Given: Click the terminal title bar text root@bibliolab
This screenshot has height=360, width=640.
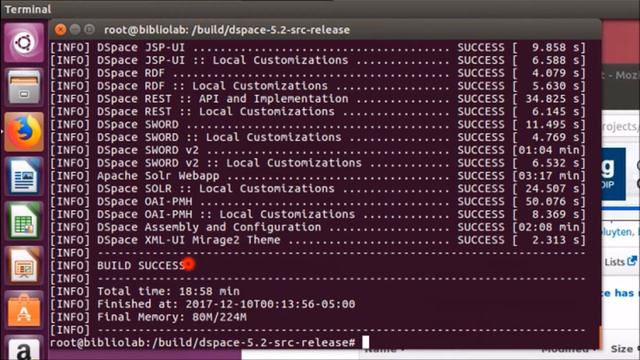Looking at the screenshot, I should coord(227,30).
